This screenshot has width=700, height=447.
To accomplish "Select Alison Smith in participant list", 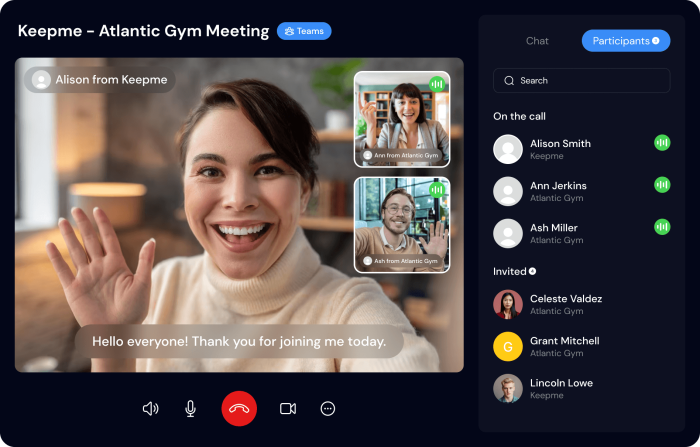I will pos(582,149).
